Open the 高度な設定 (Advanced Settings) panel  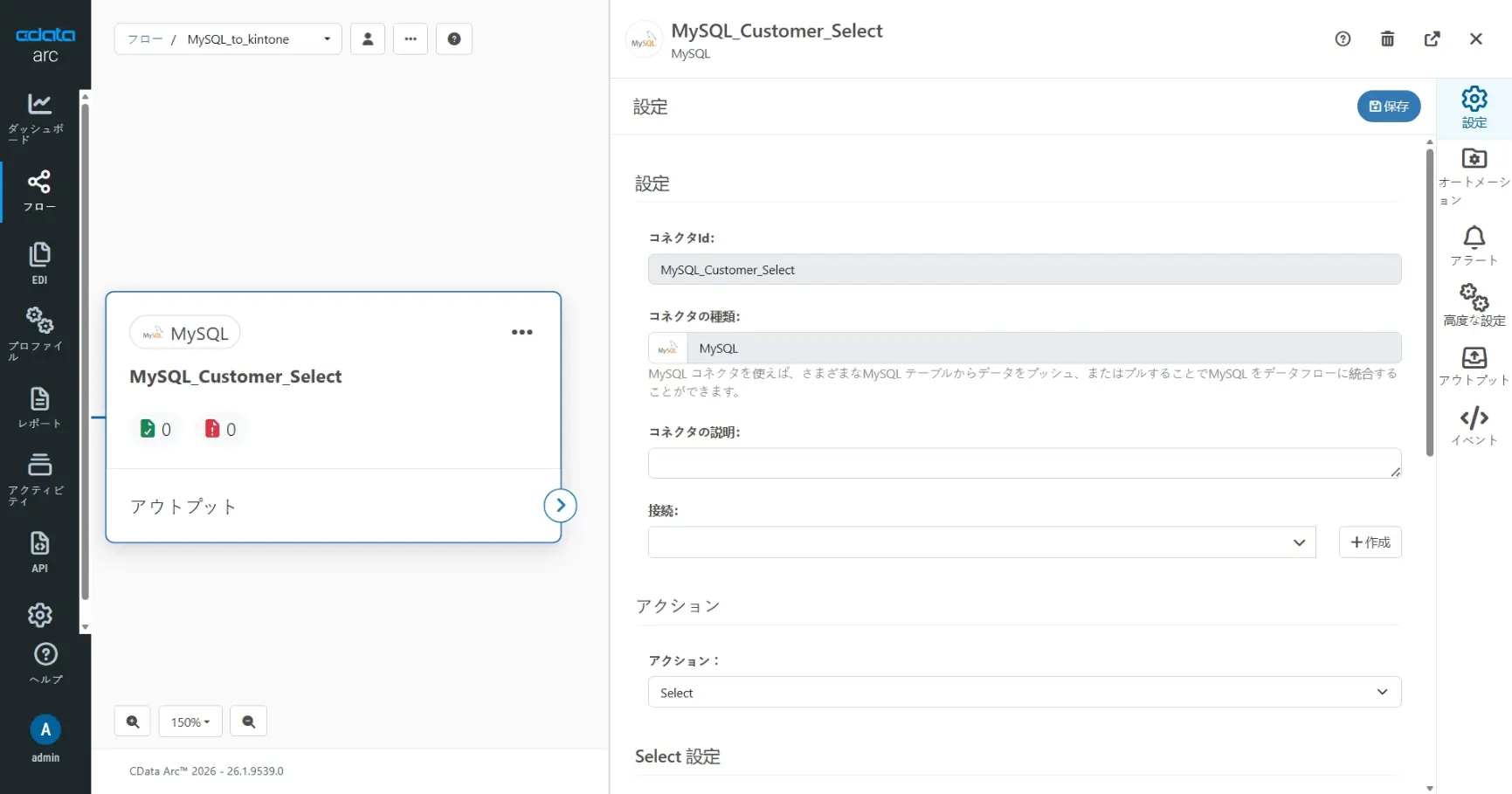1474,304
